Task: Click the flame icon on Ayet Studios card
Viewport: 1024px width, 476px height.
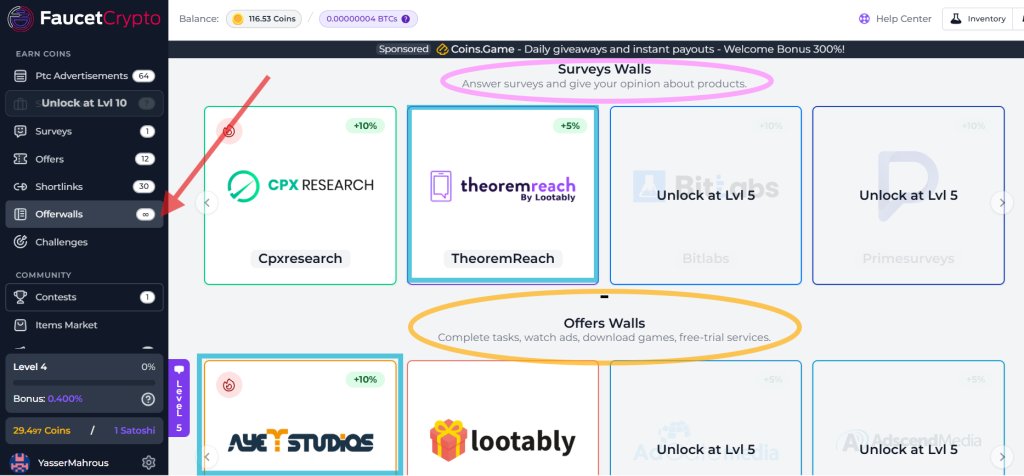Action: [x=229, y=385]
